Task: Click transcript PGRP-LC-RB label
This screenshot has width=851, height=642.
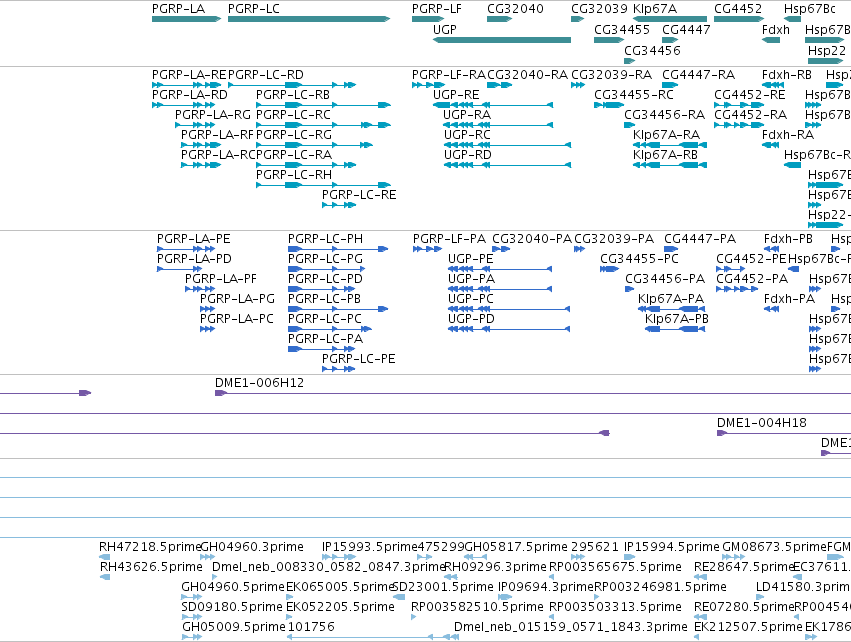Action: (x=293, y=94)
